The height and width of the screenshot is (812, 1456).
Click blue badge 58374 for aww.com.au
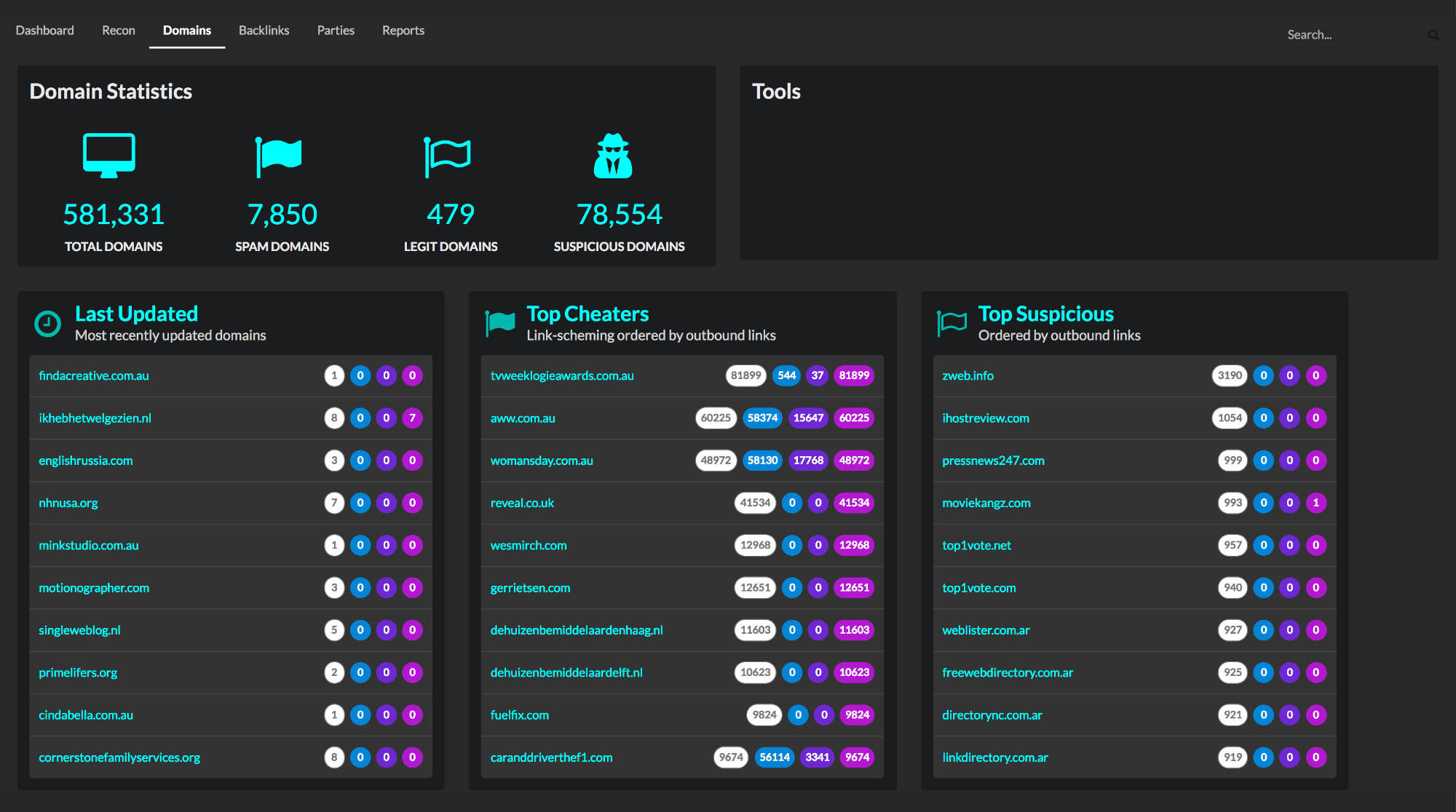click(762, 418)
